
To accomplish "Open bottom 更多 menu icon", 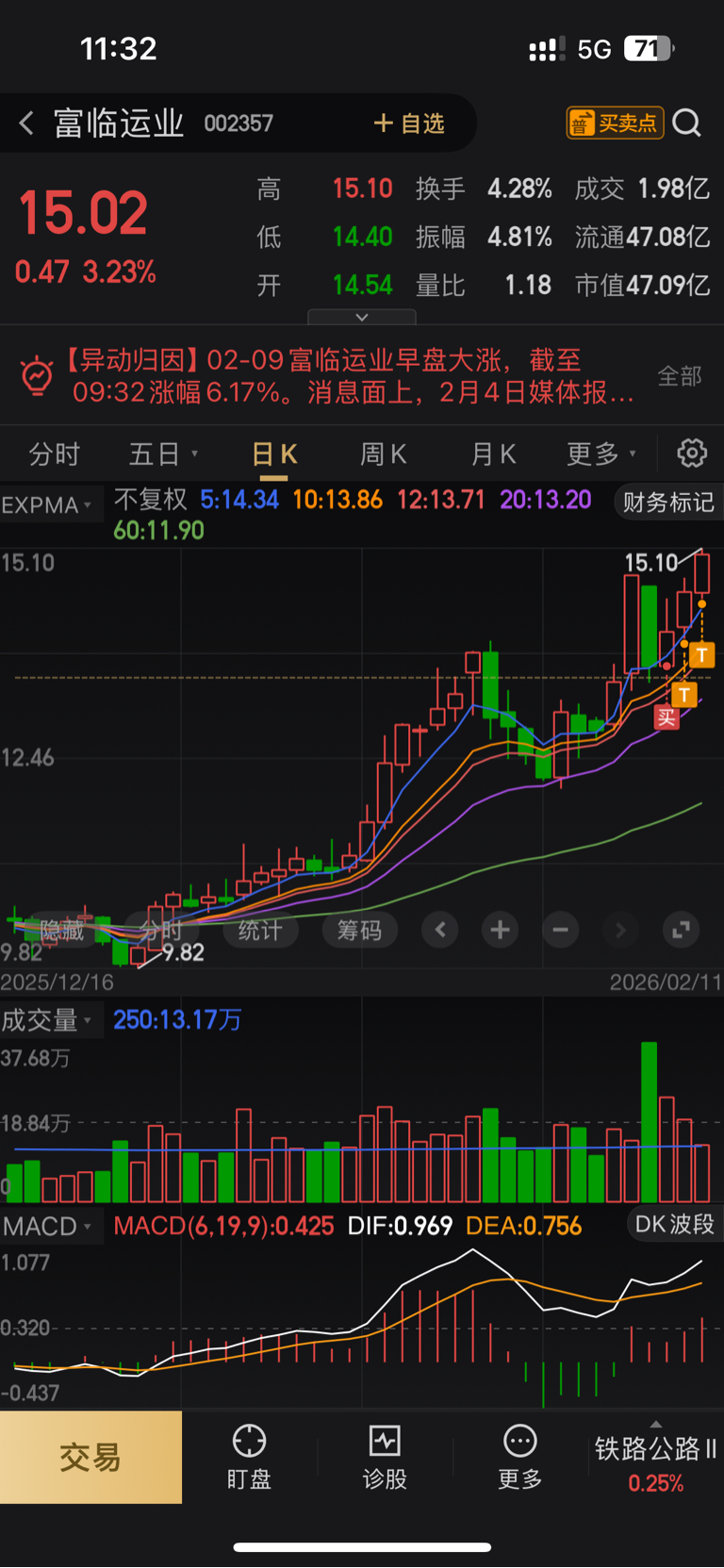I will point(520,1458).
